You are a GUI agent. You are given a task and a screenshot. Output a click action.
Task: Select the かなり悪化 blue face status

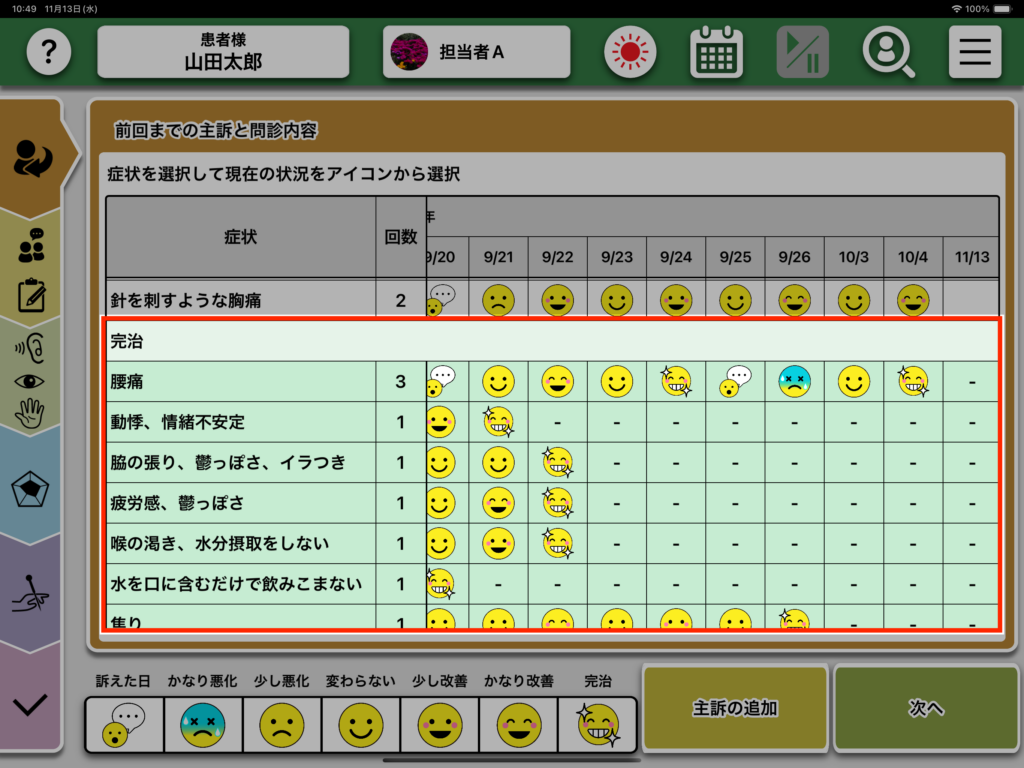tap(203, 725)
